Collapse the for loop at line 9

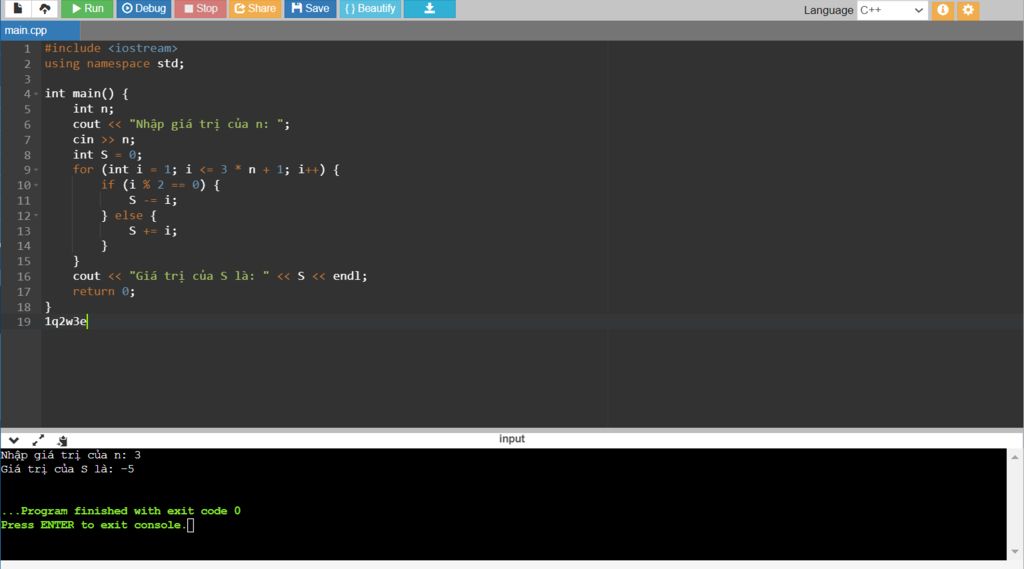point(36,170)
